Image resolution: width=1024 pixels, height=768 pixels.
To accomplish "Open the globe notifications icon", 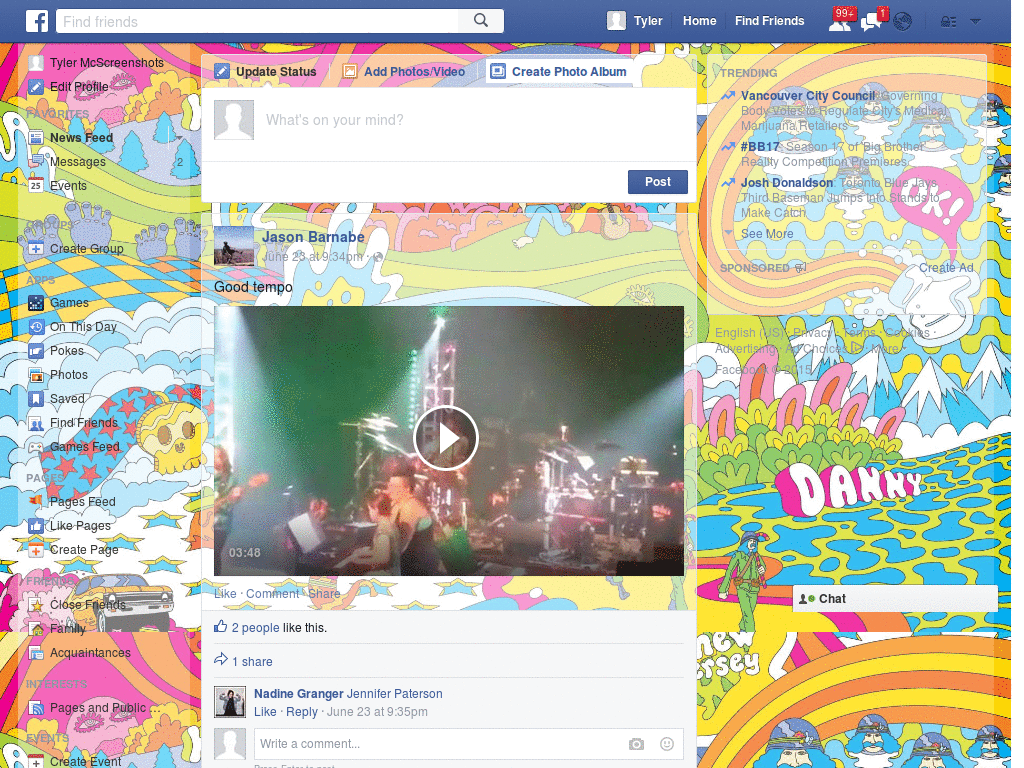I will coord(903,22).
